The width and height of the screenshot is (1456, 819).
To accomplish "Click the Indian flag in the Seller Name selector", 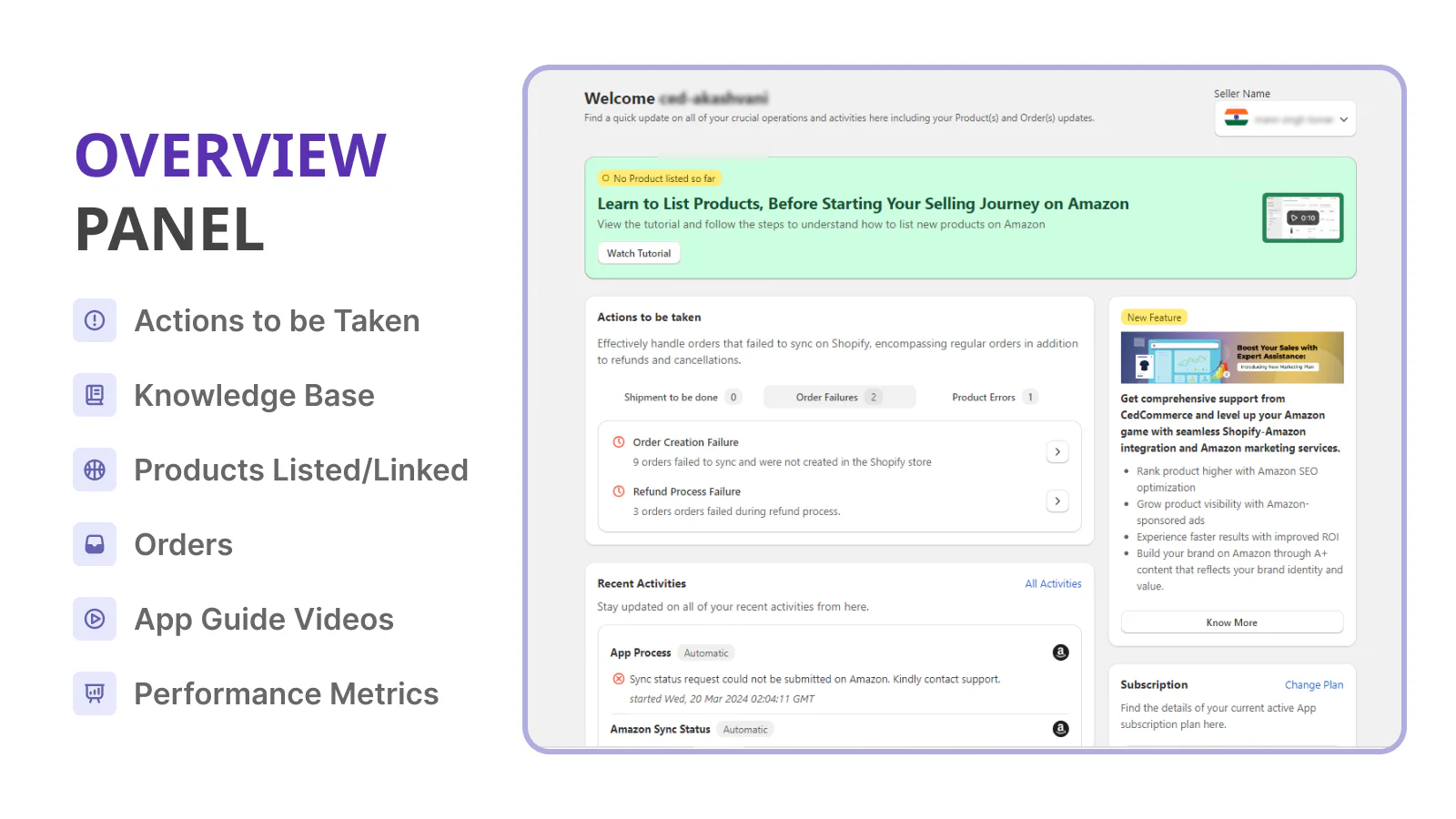I will click(x=1236, y=118).
